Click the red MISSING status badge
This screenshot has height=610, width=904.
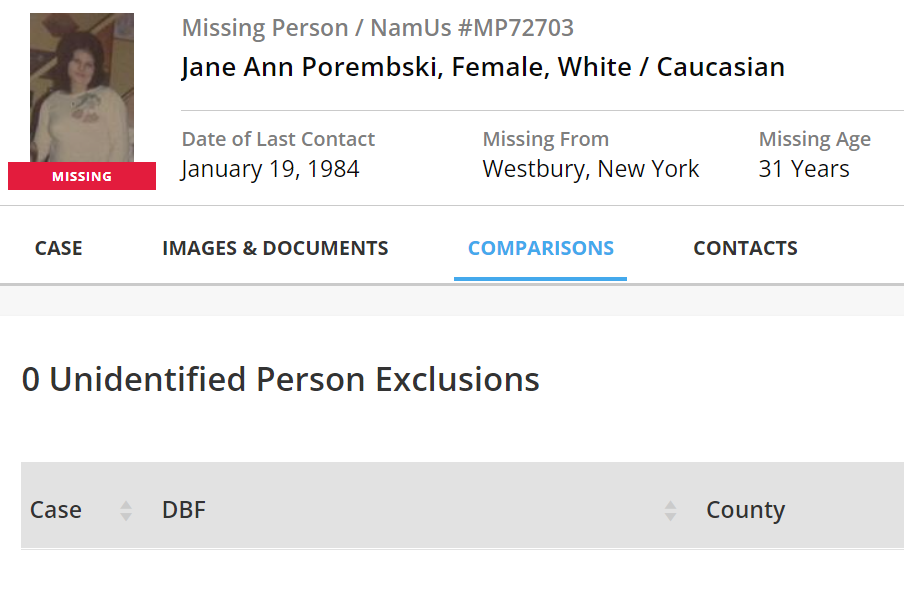coord(82,177)
